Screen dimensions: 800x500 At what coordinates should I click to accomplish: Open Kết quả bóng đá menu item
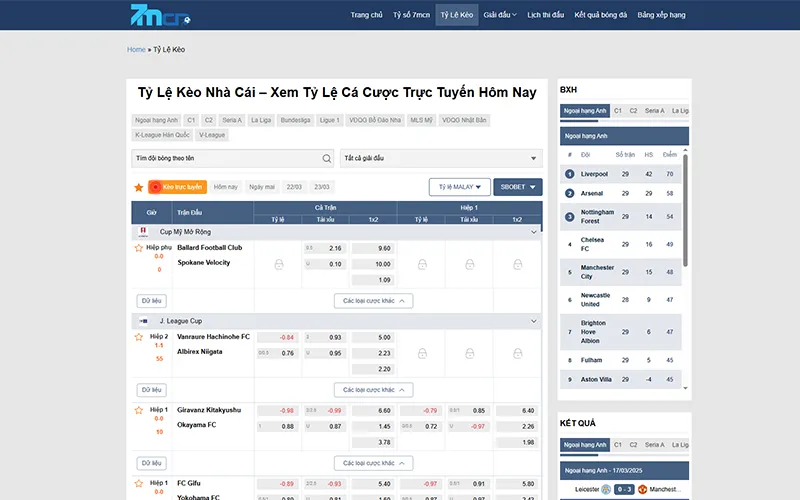click(601, 15)
